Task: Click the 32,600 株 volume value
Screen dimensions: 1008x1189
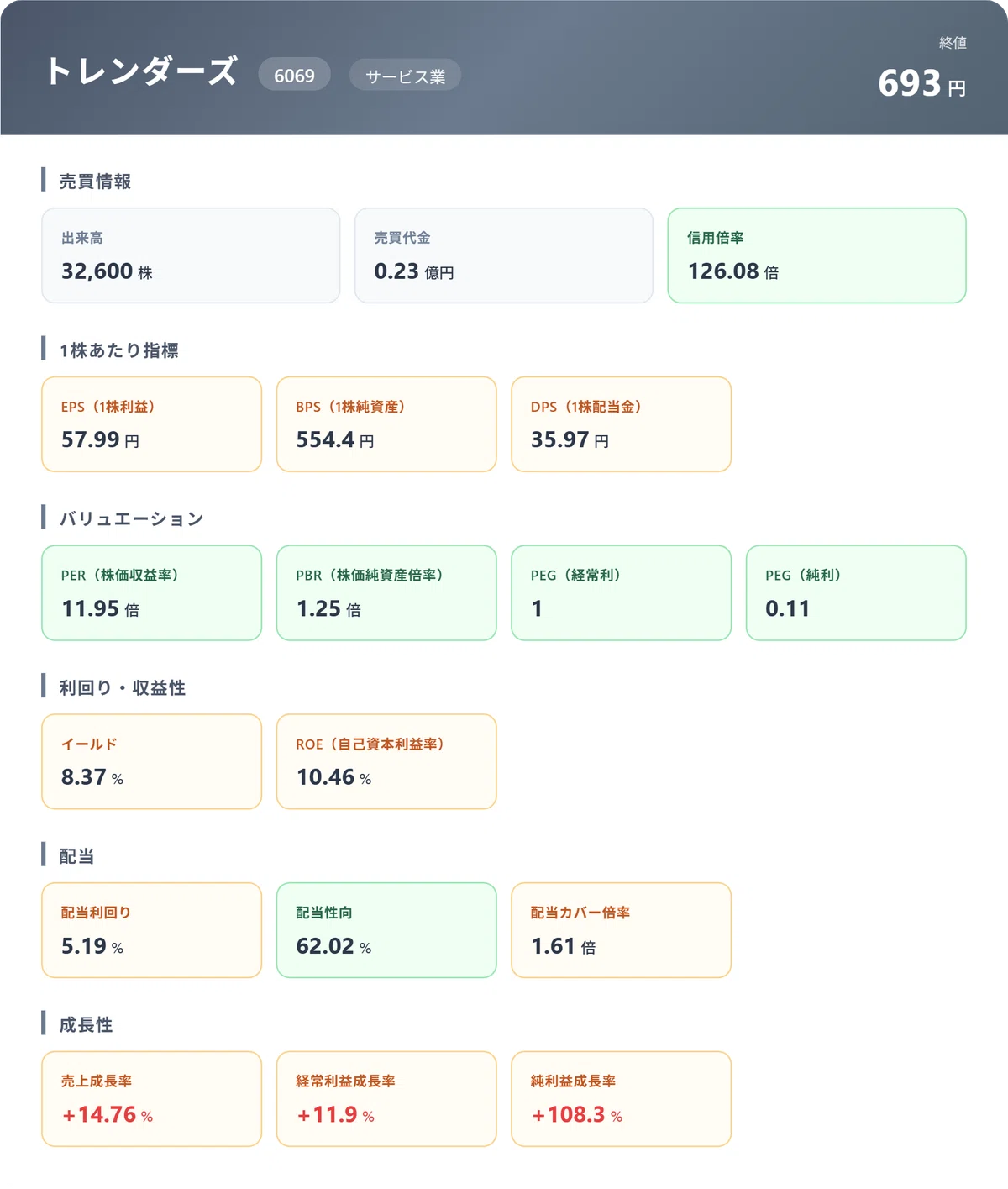Action: pyautogui.click(x=107, y=271)
